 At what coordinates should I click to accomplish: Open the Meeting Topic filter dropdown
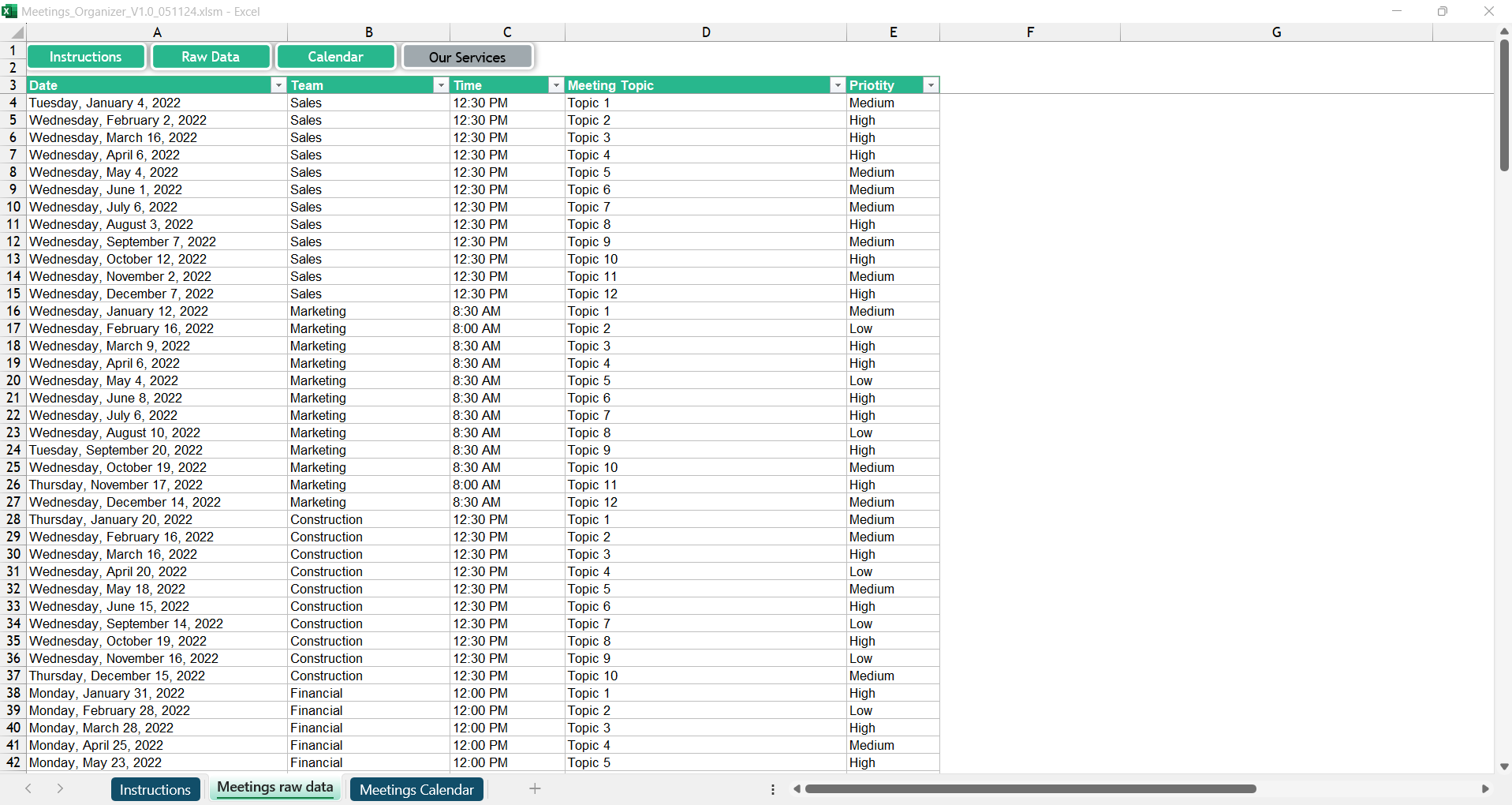coord(838,85)
